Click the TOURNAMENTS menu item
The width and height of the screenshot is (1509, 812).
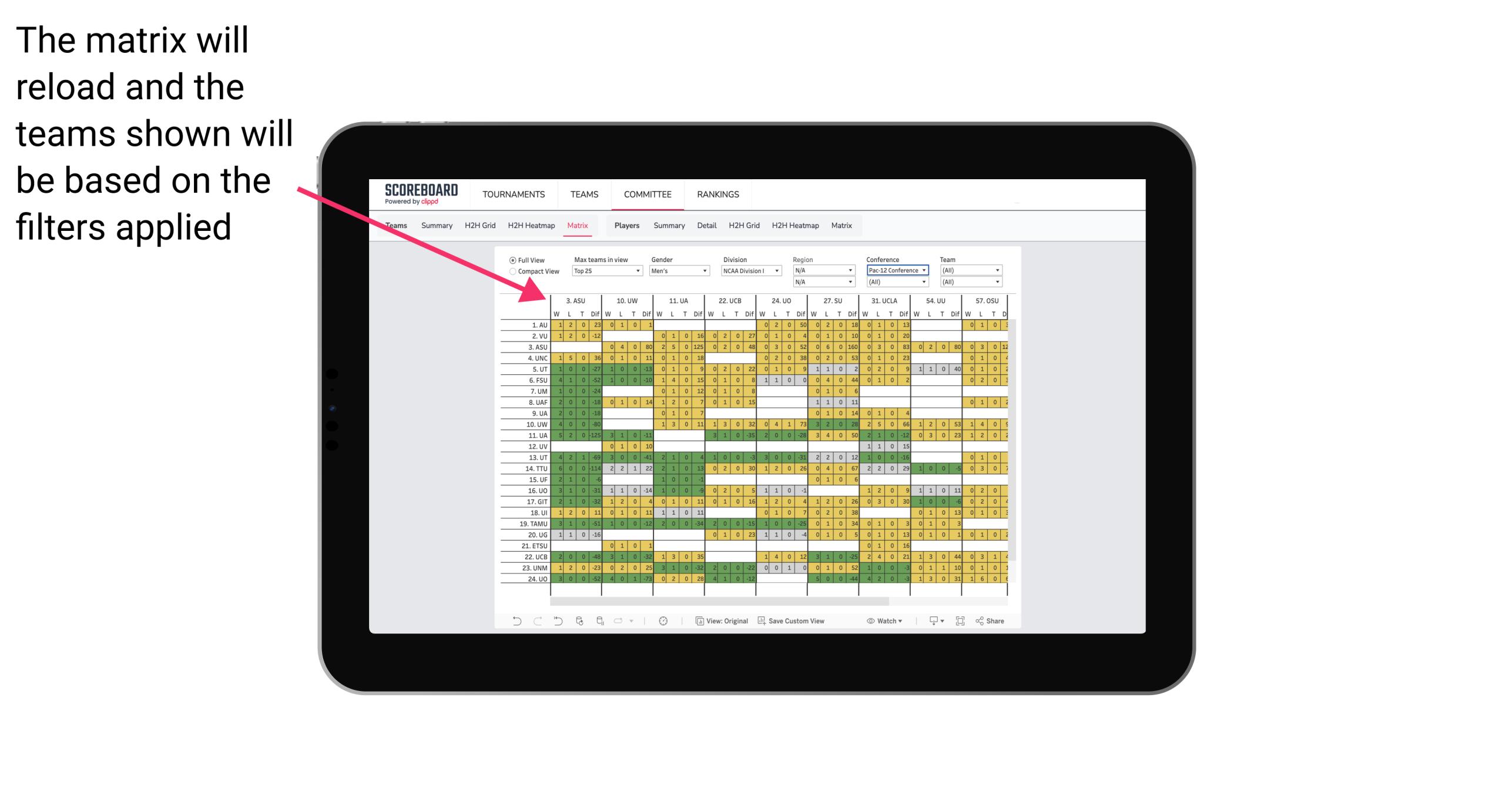[511, 194]
